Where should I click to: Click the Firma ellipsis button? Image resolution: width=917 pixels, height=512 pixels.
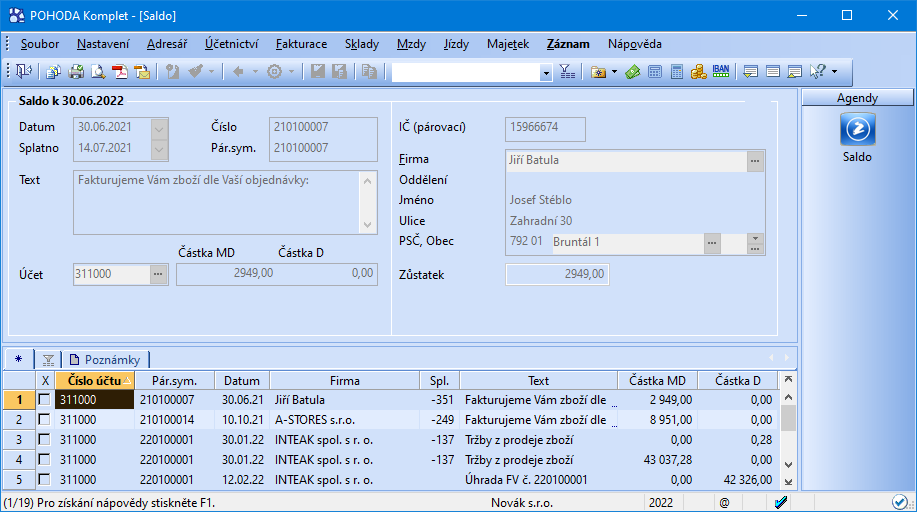[755, 161]
